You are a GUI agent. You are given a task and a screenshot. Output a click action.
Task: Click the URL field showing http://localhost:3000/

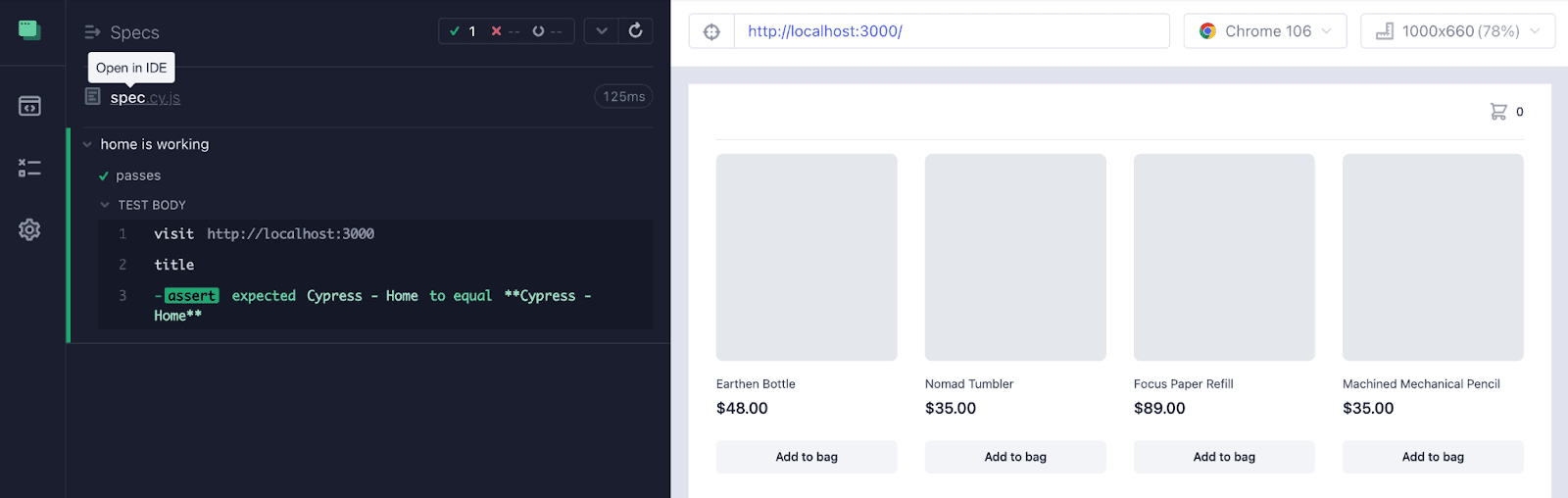pyautogui.click(x=952, y=31)
